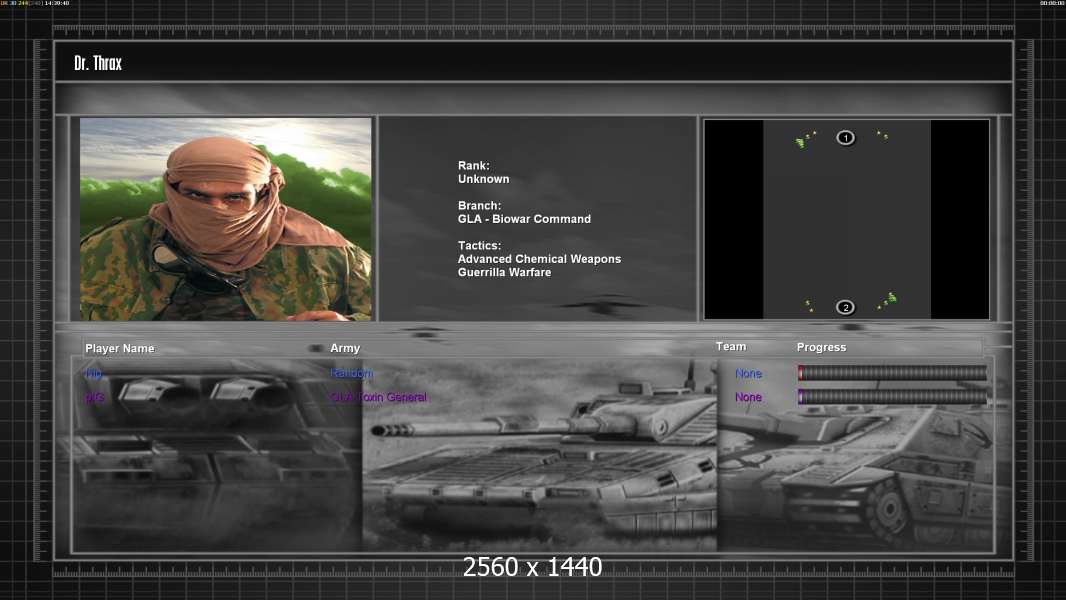Click the Dr. Thrax title text
Image resolution: width=1066 pixels, height=600 pixels.
[x=98, y=63]
